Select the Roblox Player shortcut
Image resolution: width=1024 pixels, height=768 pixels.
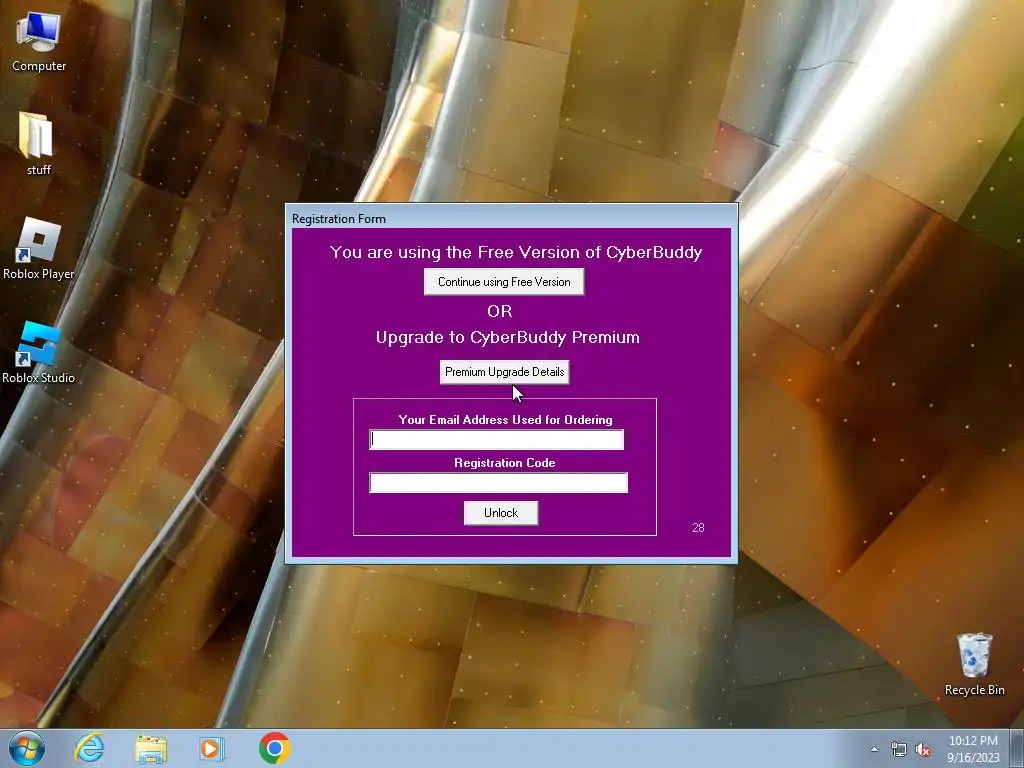click(39, 249)
